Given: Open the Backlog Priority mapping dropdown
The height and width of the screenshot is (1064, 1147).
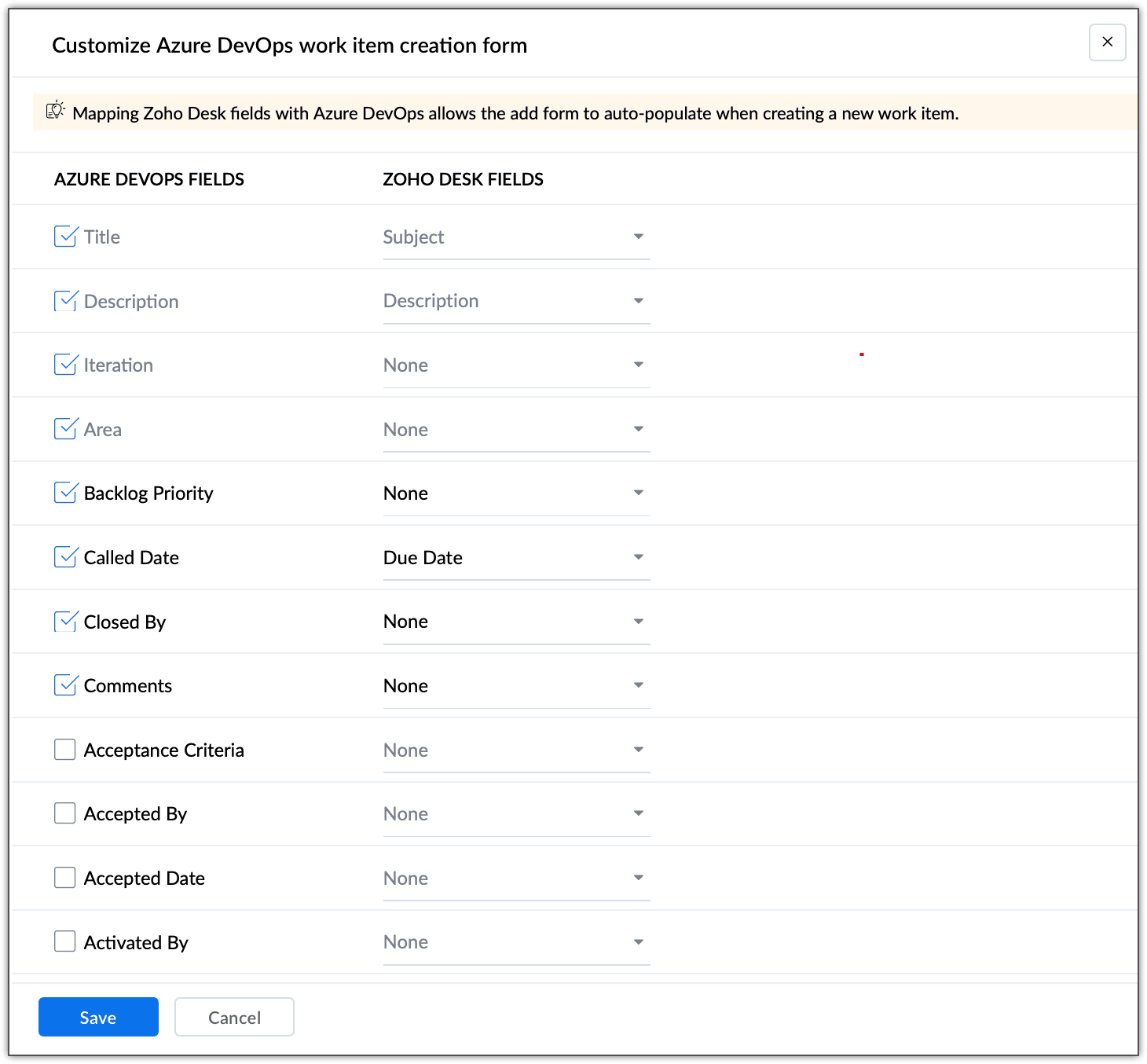Looking at the screenshot, I should pos(516,493).
